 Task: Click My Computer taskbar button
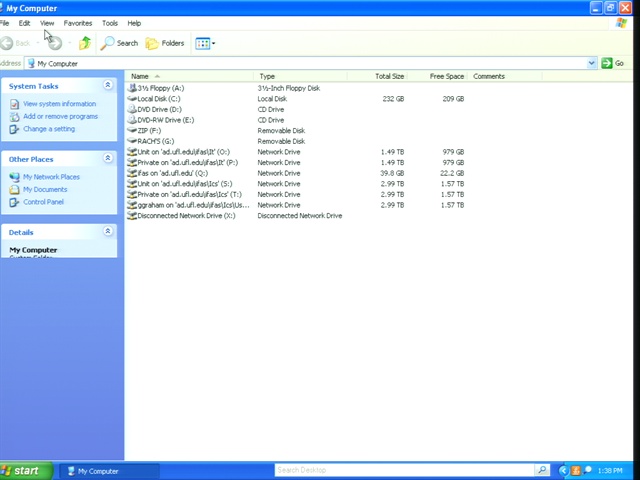click(x=109, y=471)
